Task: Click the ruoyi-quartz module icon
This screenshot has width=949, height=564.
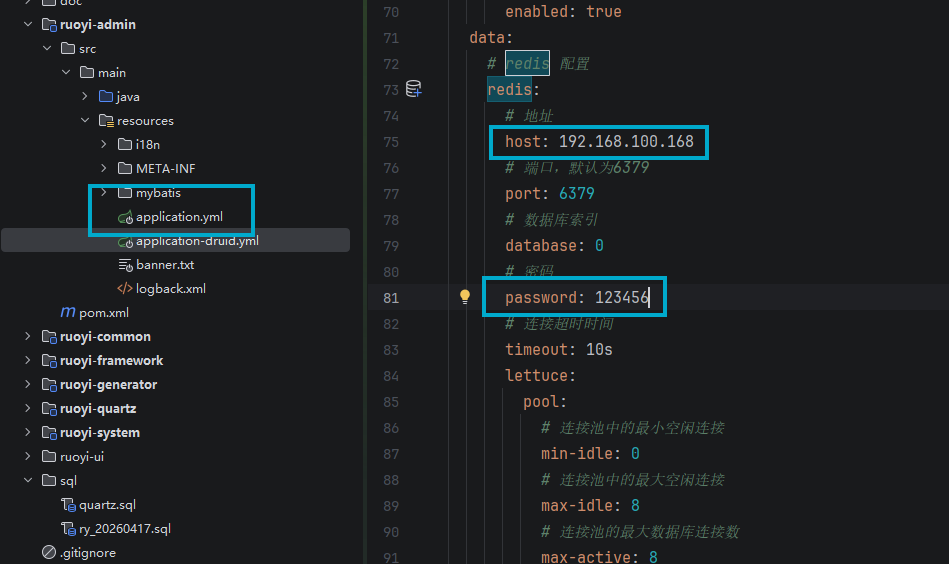Action: click(49, 408)
